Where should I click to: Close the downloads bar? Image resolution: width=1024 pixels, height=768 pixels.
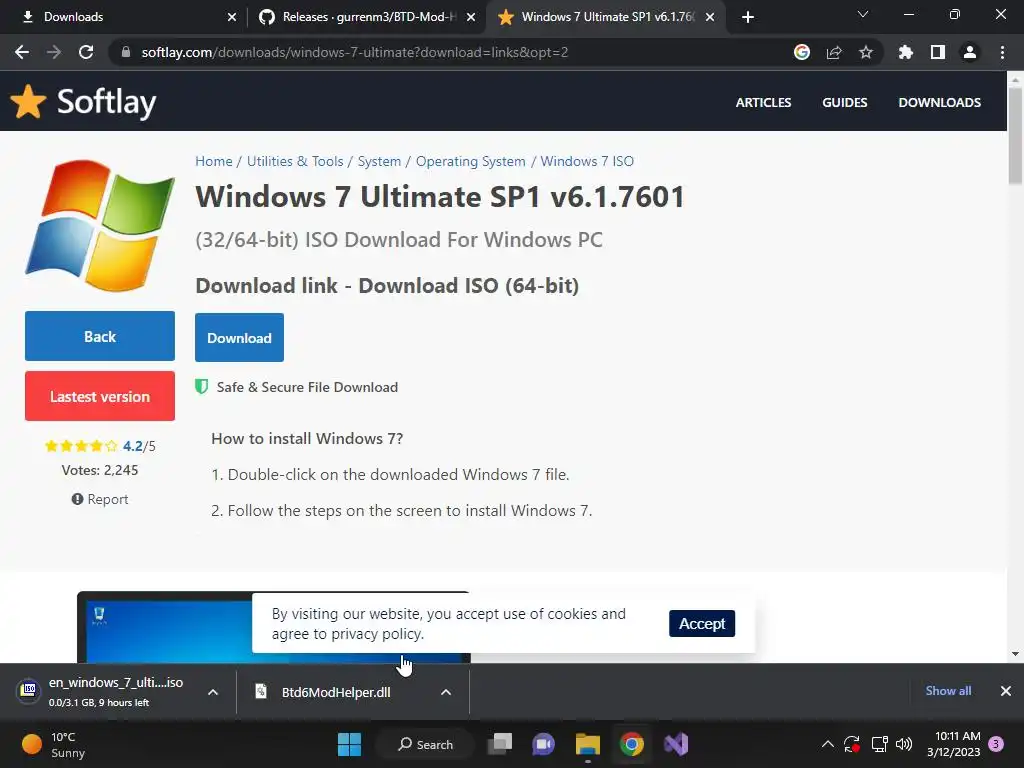click(x=1006, y=691)
